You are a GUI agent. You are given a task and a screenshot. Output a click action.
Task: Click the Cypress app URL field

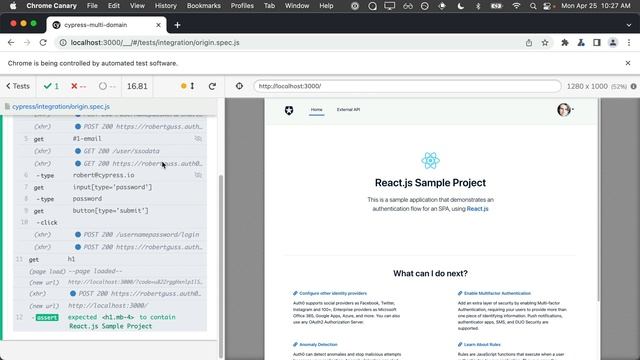[x=407, y=86]
